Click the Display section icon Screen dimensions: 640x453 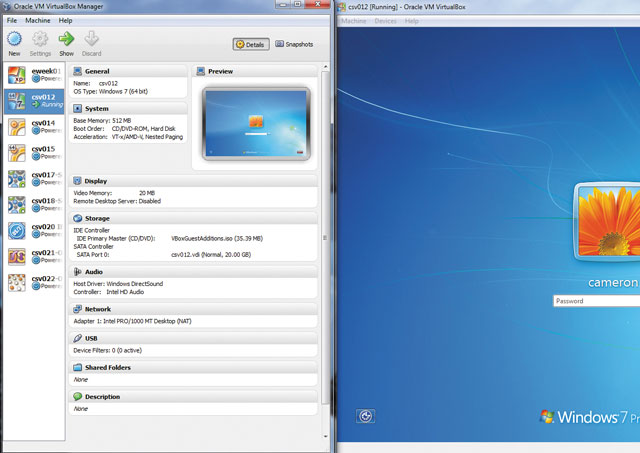(x=78, y=181)
